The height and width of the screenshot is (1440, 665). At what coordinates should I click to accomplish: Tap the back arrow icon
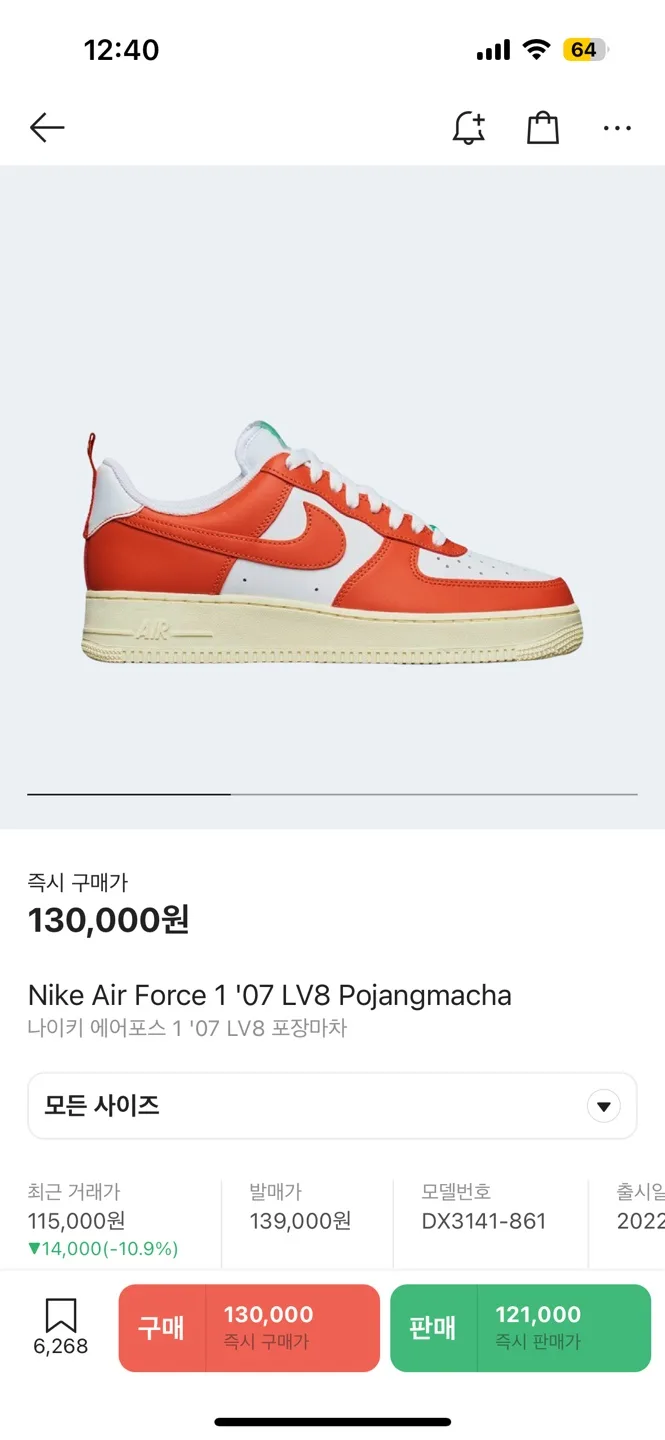[x=47, y=128]
